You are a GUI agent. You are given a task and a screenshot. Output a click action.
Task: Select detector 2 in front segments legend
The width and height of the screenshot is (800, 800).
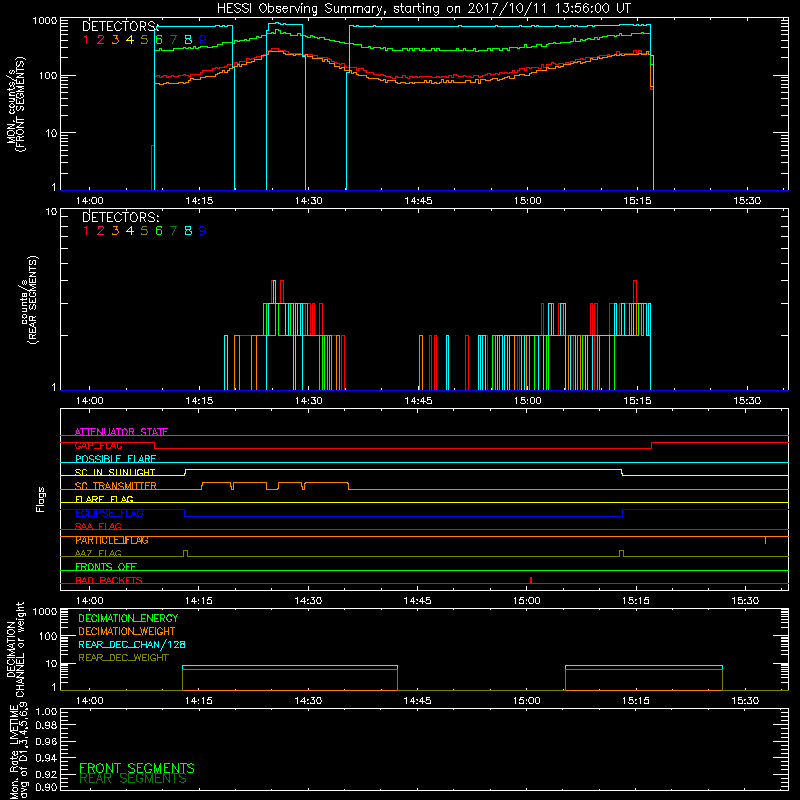click(x=101, y=40)
